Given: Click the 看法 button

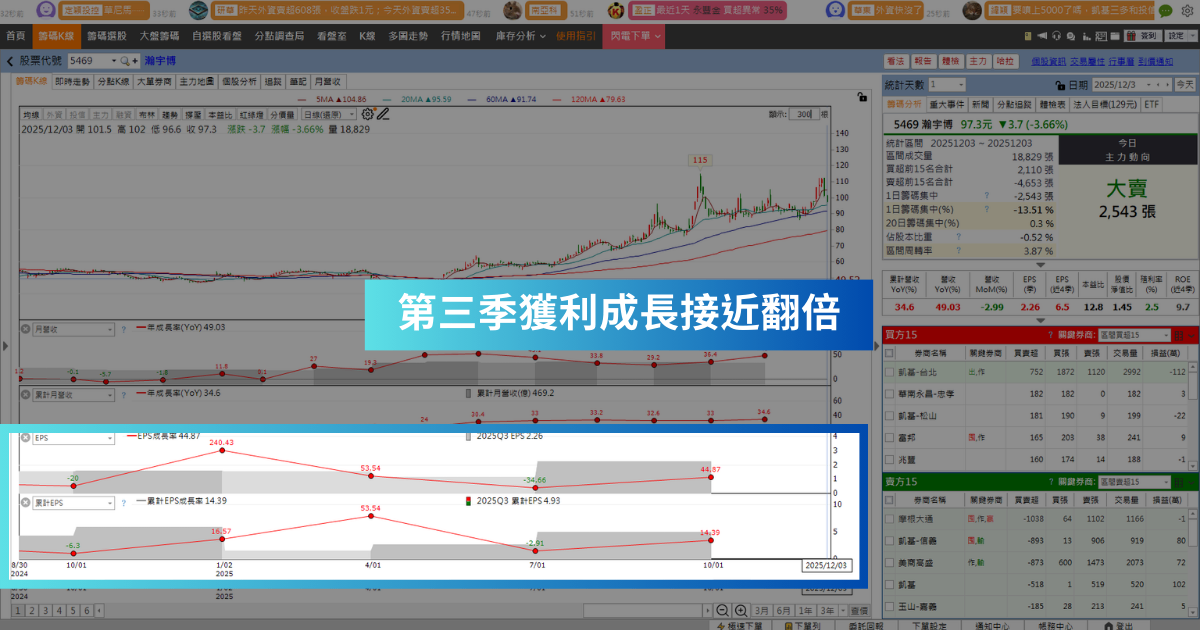Looking at the screenshot, I should coord(895,61).
